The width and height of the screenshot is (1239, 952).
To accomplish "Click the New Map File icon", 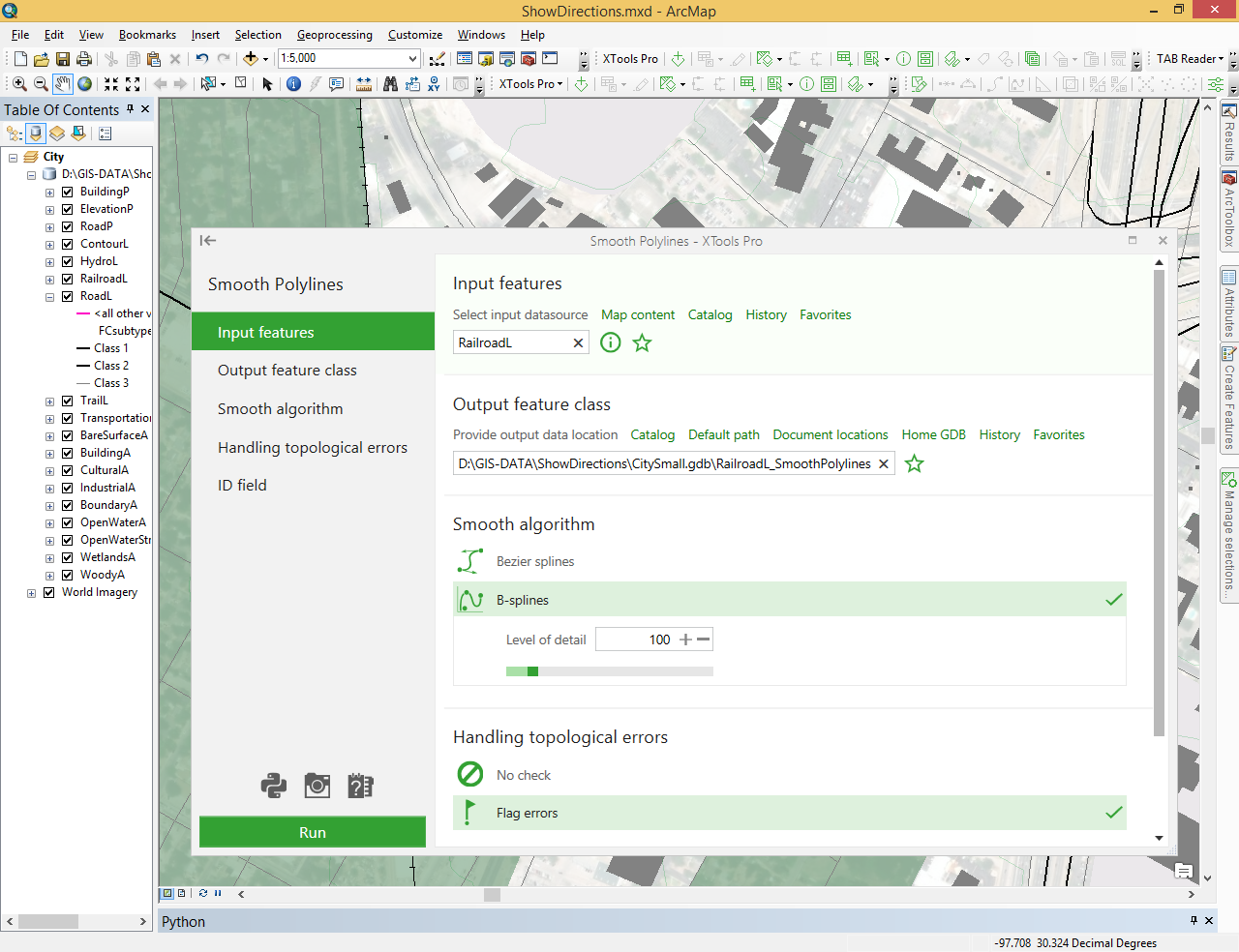I will point(19,59).
